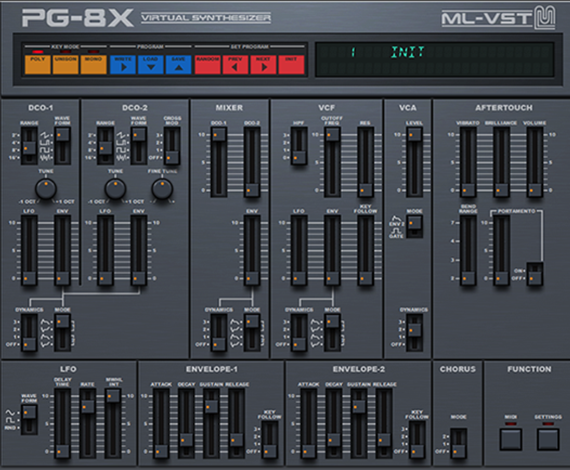Click the Portamento time slider

[x=501, y=250]
